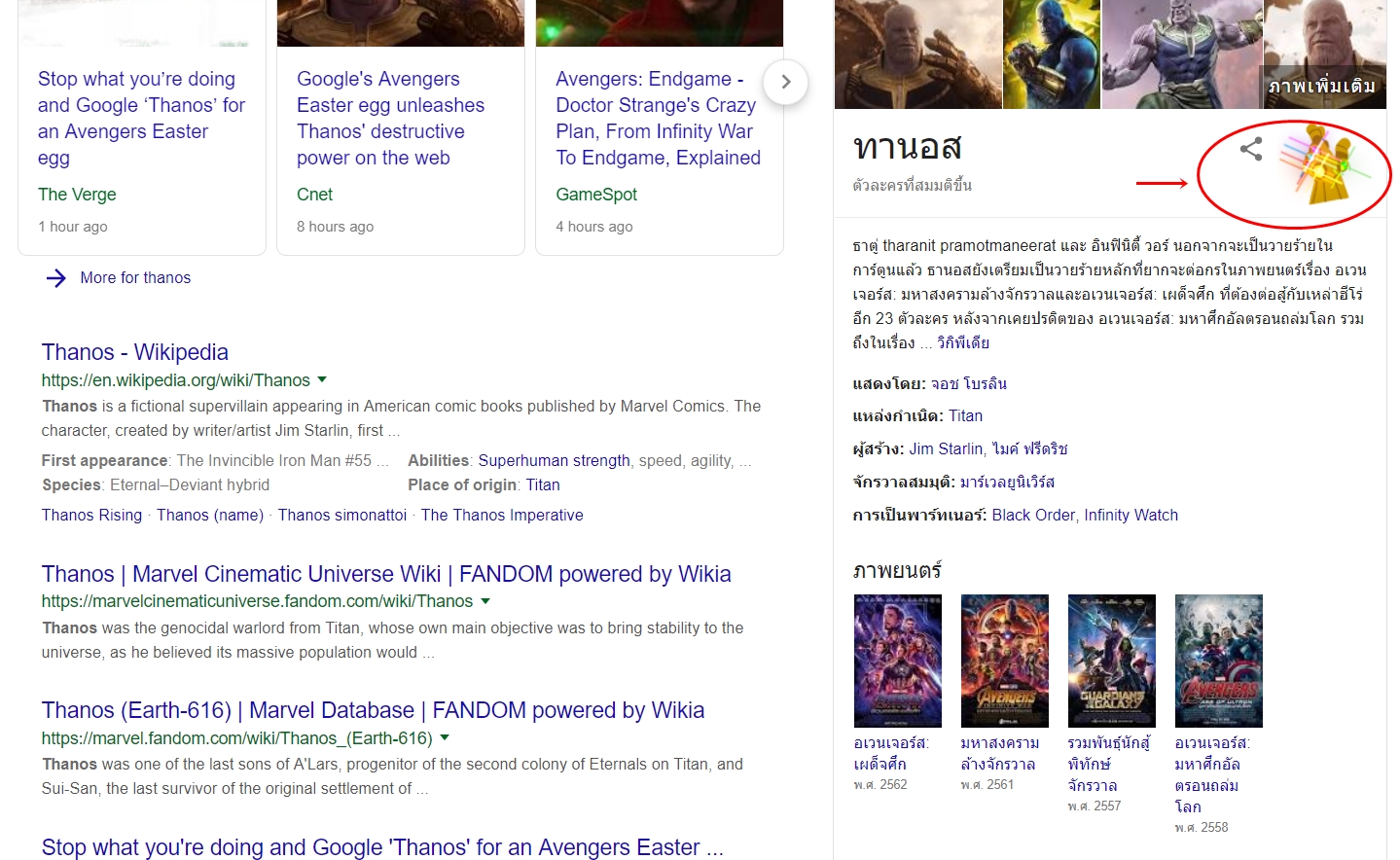Open the Age of Ultron movie poster

(x=1219, y=662)
